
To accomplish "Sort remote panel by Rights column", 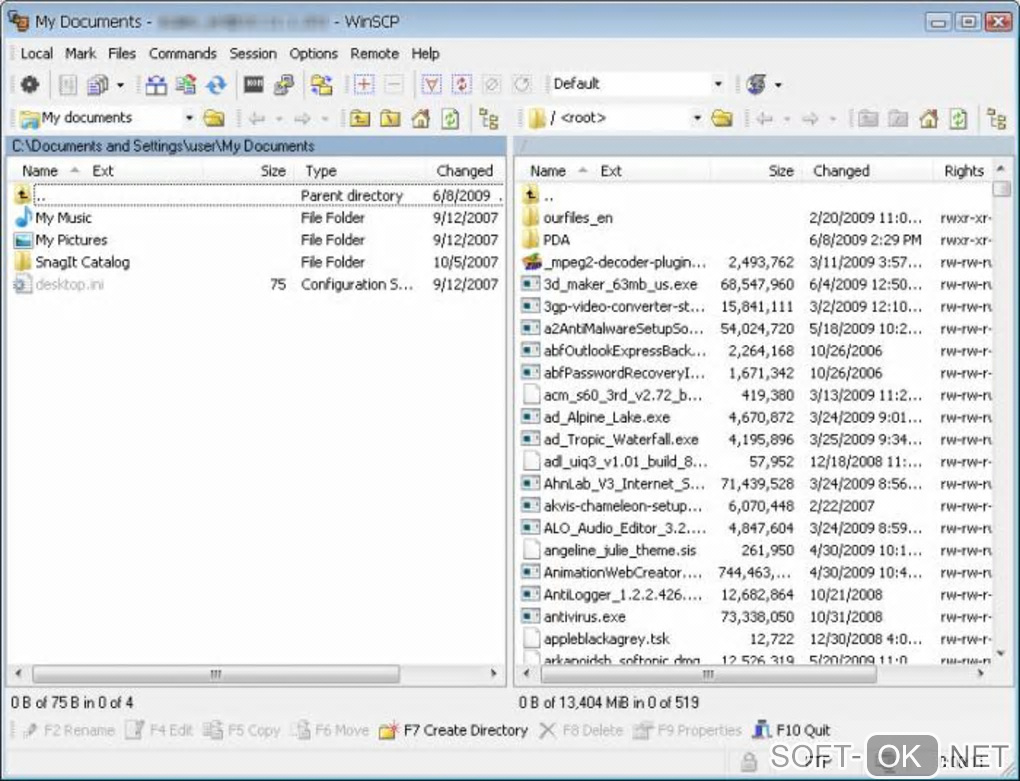I will coord(963,171).
